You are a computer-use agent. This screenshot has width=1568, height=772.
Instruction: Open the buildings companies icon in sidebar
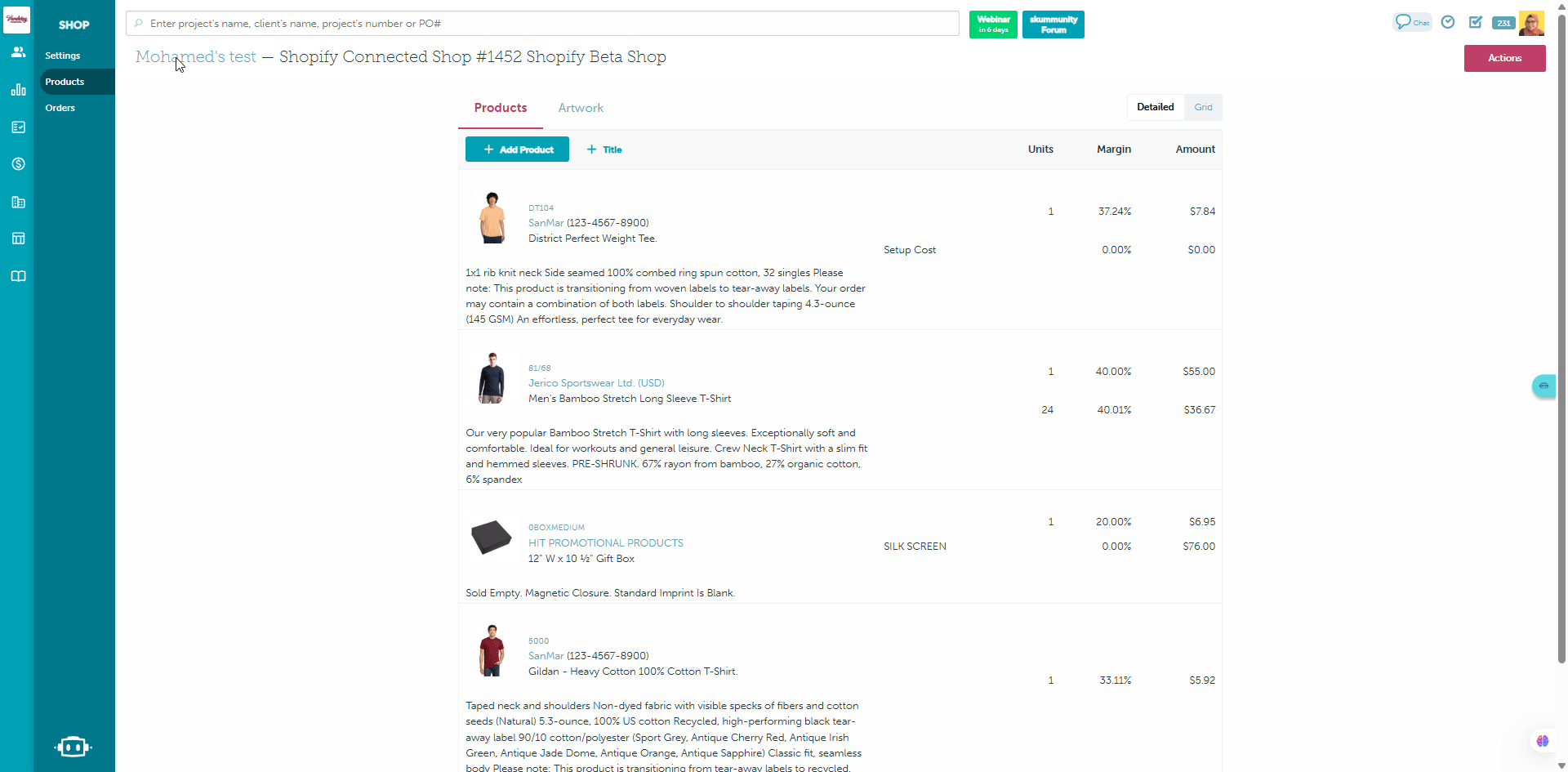(18, 202)
